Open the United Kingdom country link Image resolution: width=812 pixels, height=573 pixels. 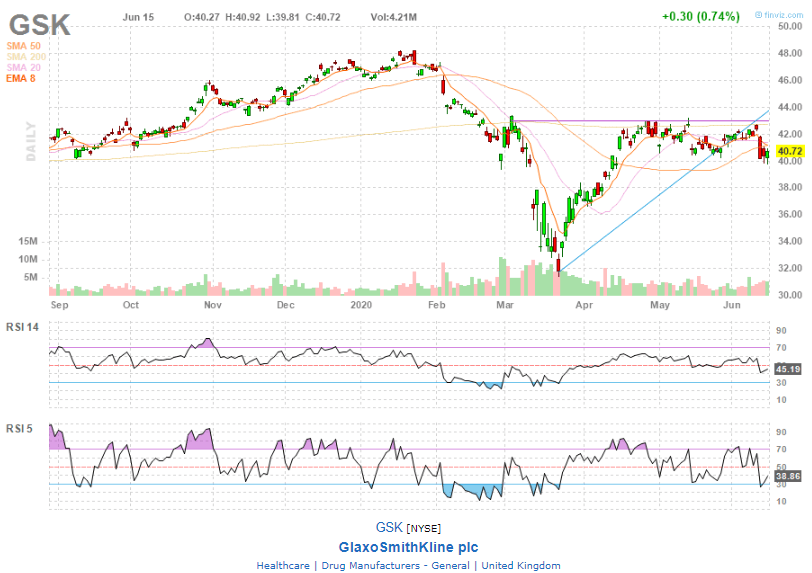pyautogui.click(x=520, y=565)
